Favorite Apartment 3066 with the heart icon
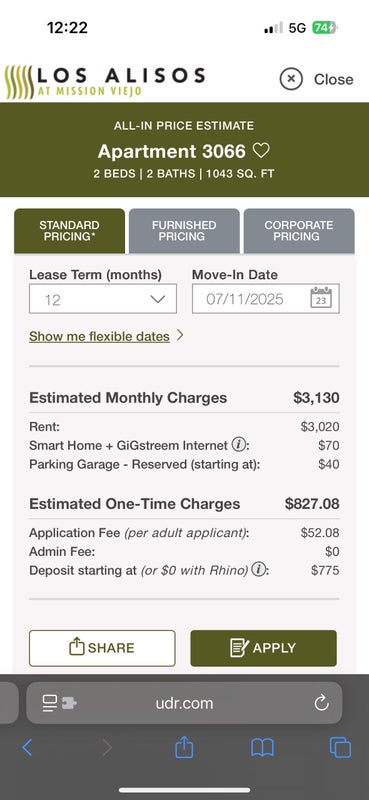The height and width of the screenshot is (800, 369). point(261,151)
